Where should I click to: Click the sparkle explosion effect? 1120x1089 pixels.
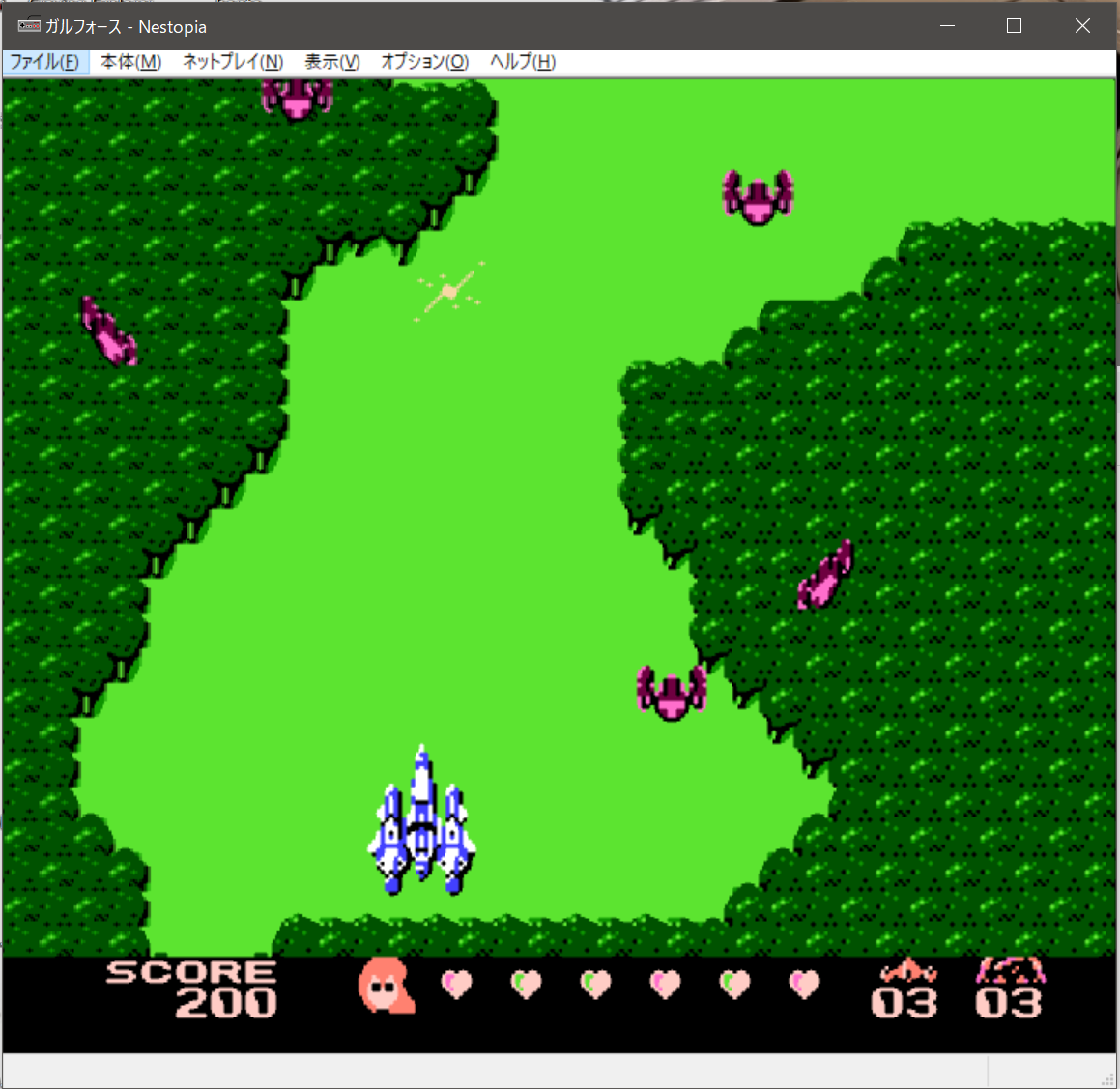coord(450,292)
